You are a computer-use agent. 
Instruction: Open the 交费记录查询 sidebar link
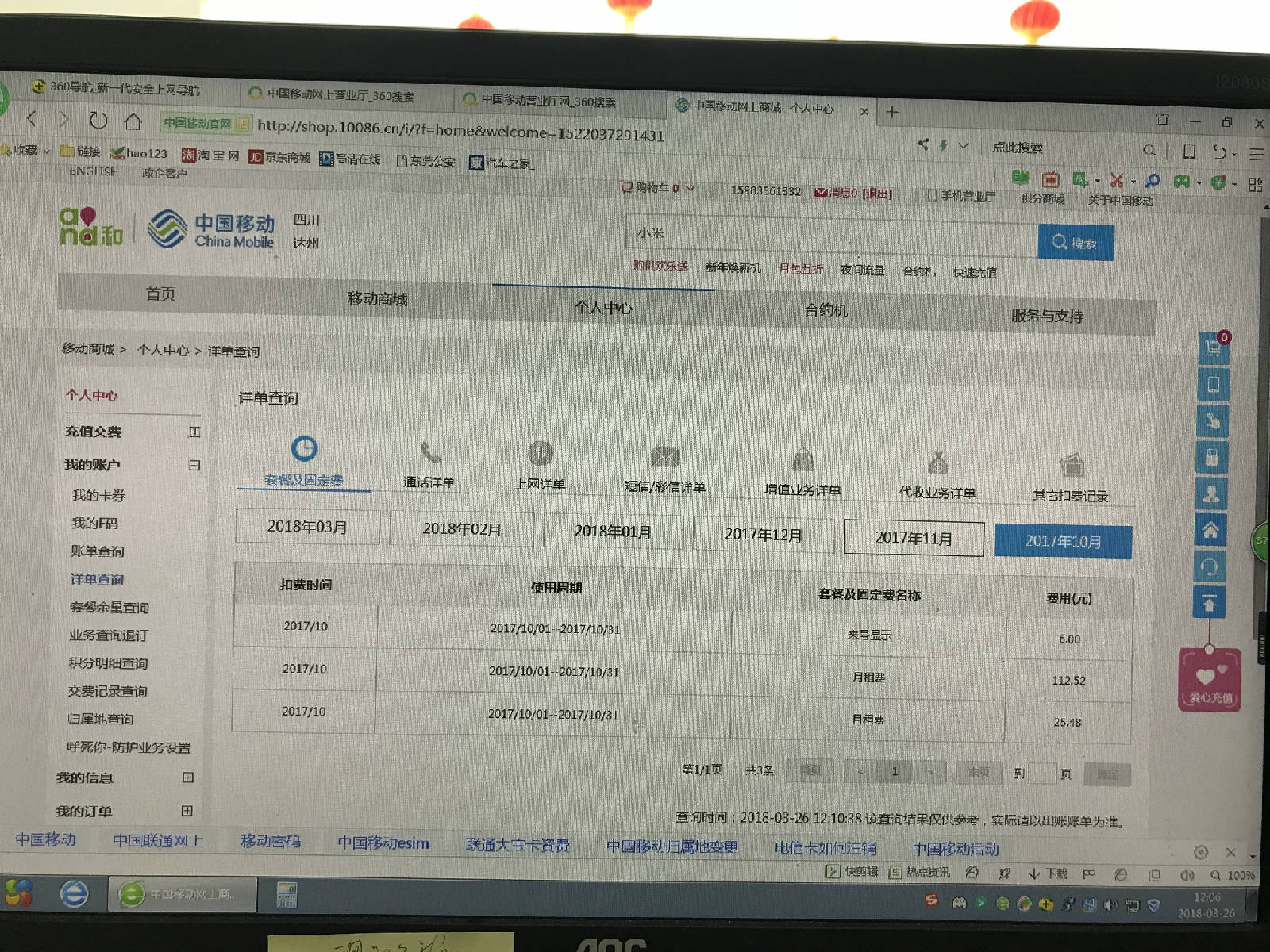tap(108, 692)
